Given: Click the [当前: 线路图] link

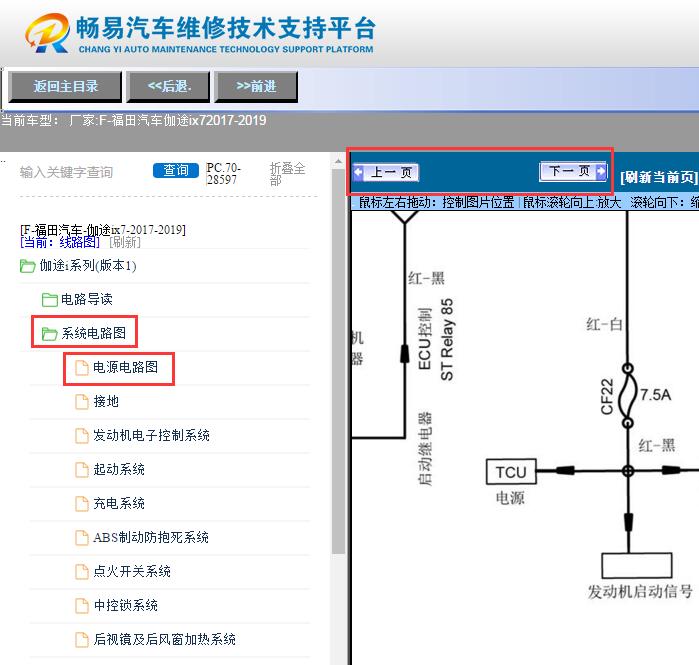Looking at the screenshot, I should (x=60, y=242).
